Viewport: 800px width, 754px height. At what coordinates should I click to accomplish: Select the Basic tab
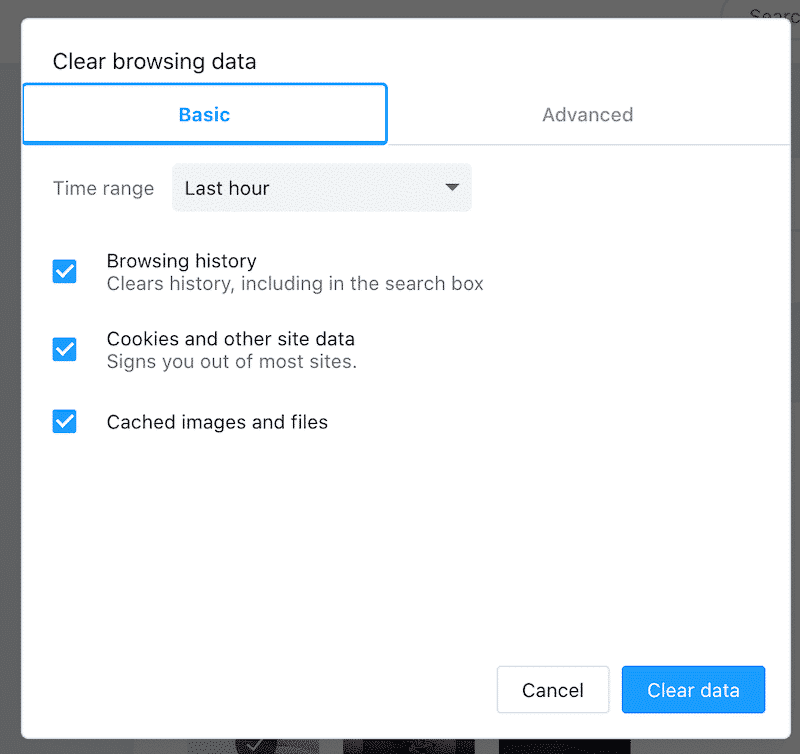tap(204, 114)
